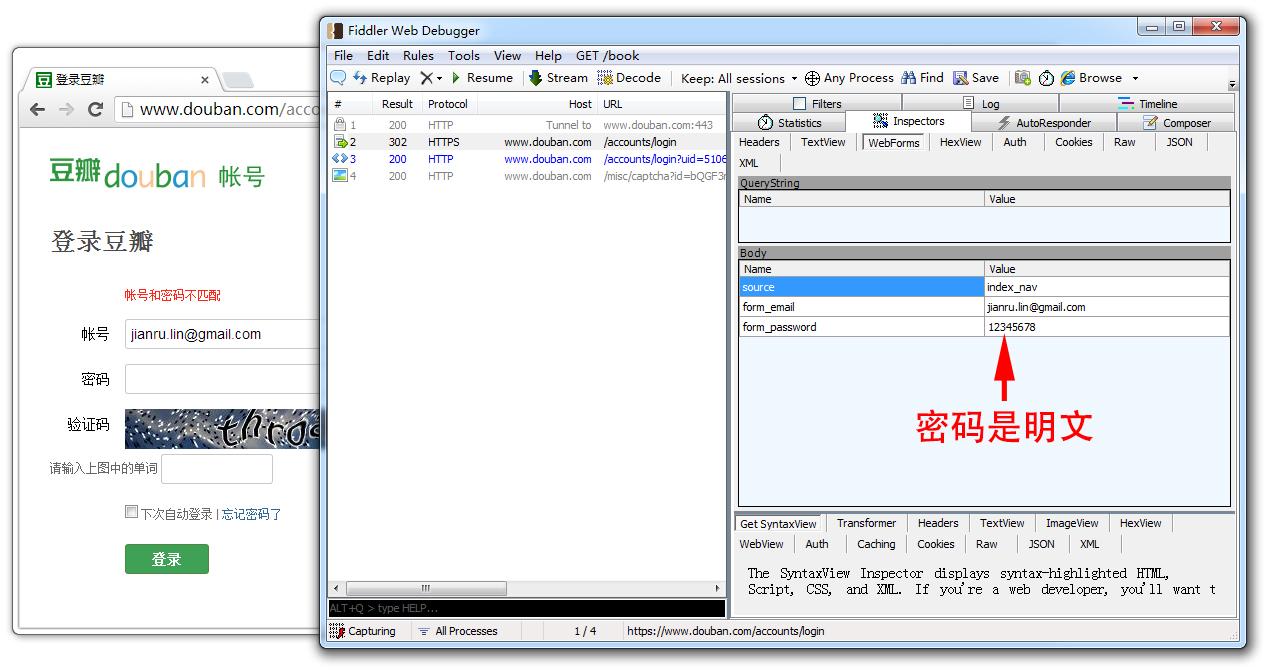Open the Help menu

pyautogui.click(x=548, y=55)
